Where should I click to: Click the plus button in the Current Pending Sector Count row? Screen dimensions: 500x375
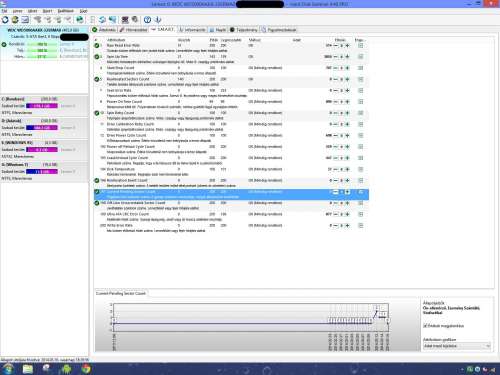click(x=347, y=192)
